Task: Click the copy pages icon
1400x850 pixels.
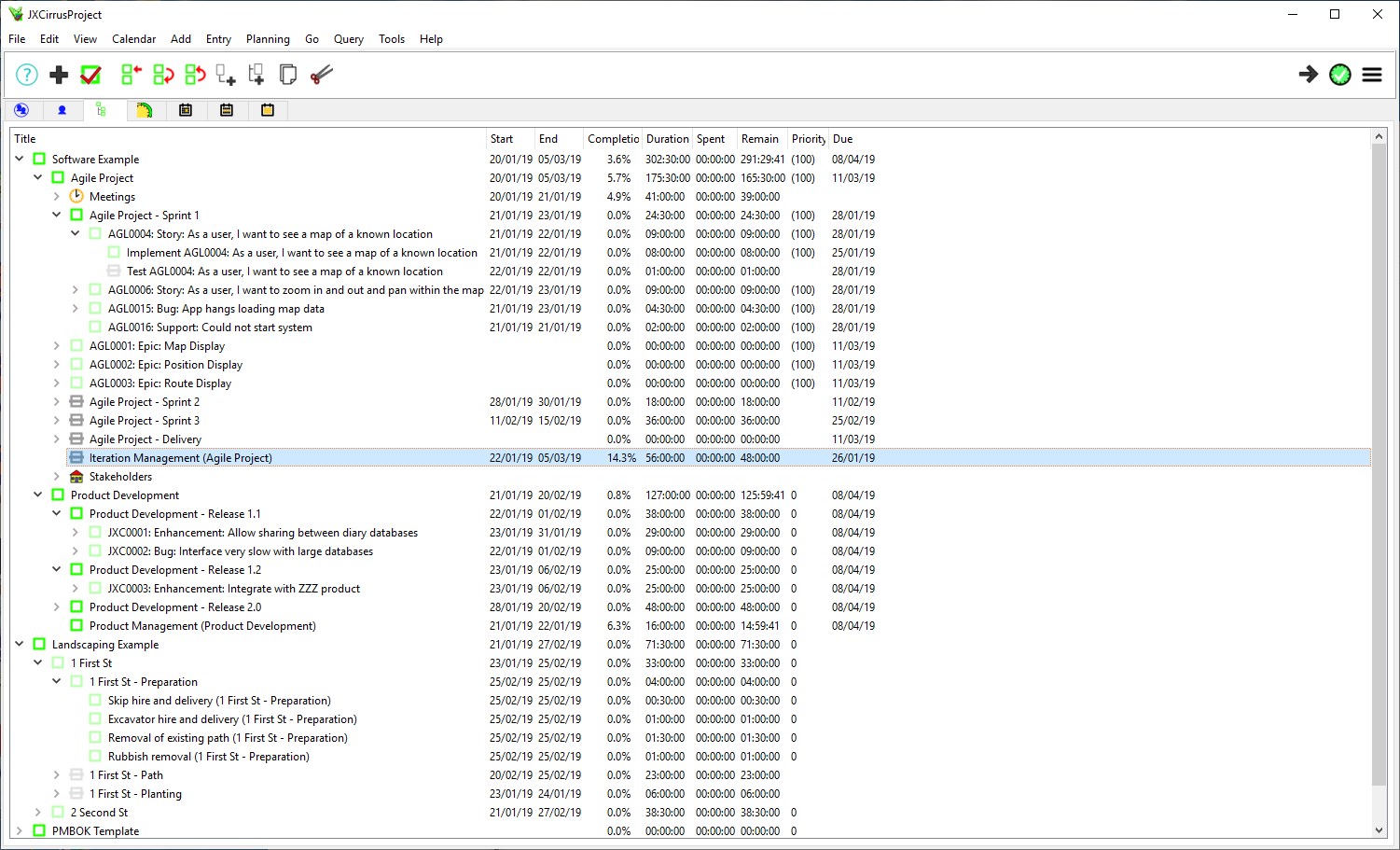Action: pos(288,75)
